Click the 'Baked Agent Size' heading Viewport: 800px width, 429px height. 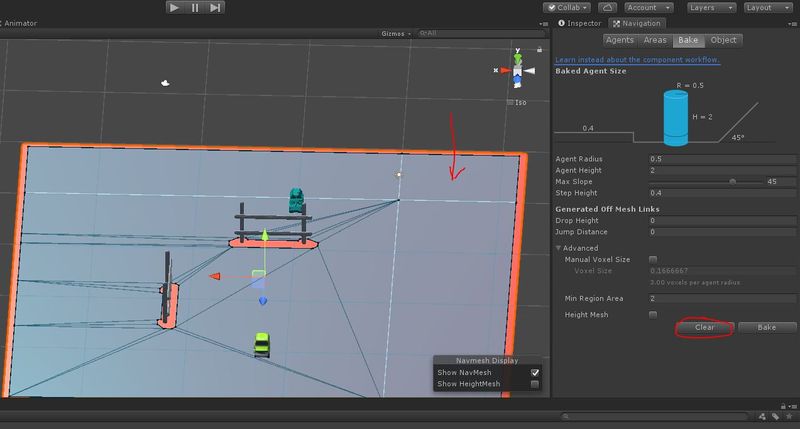click(x=591, y=71)
